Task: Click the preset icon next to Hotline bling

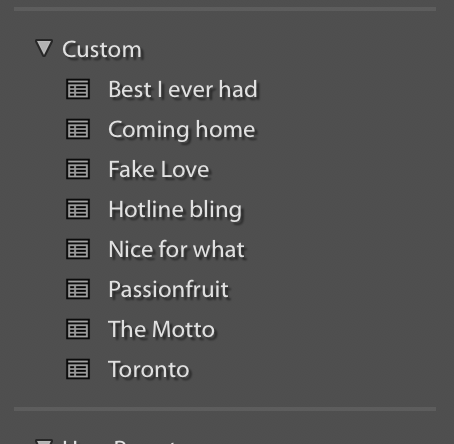Action: pyautogui.click(x=78, y=209)
